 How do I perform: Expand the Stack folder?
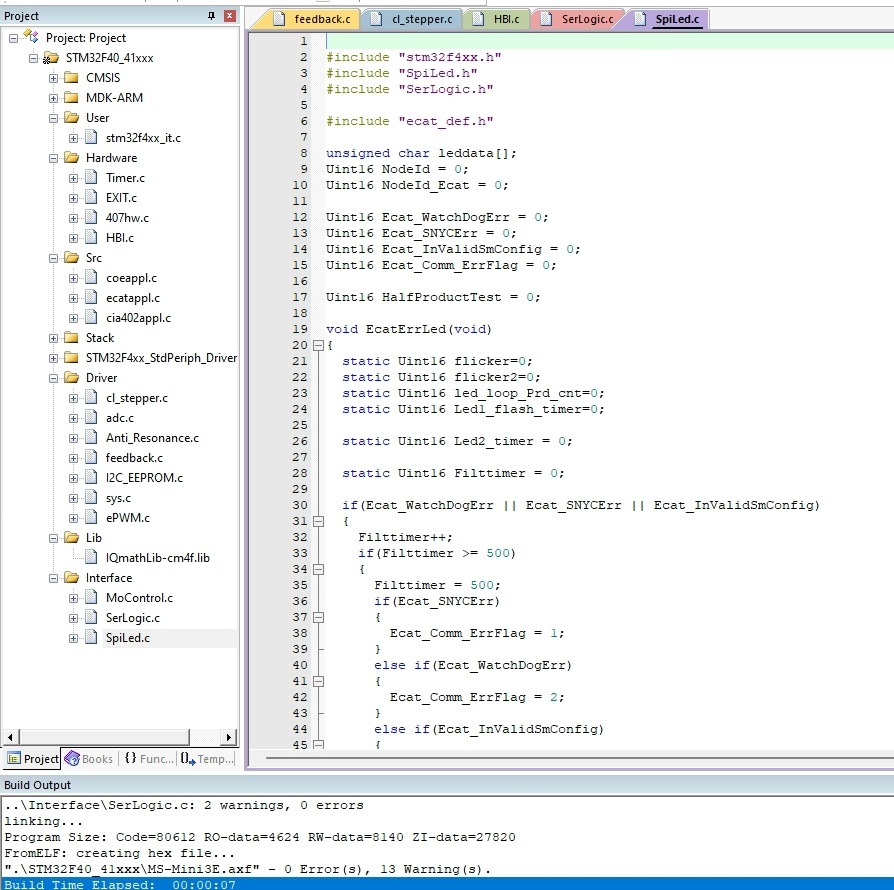point(53,338)
